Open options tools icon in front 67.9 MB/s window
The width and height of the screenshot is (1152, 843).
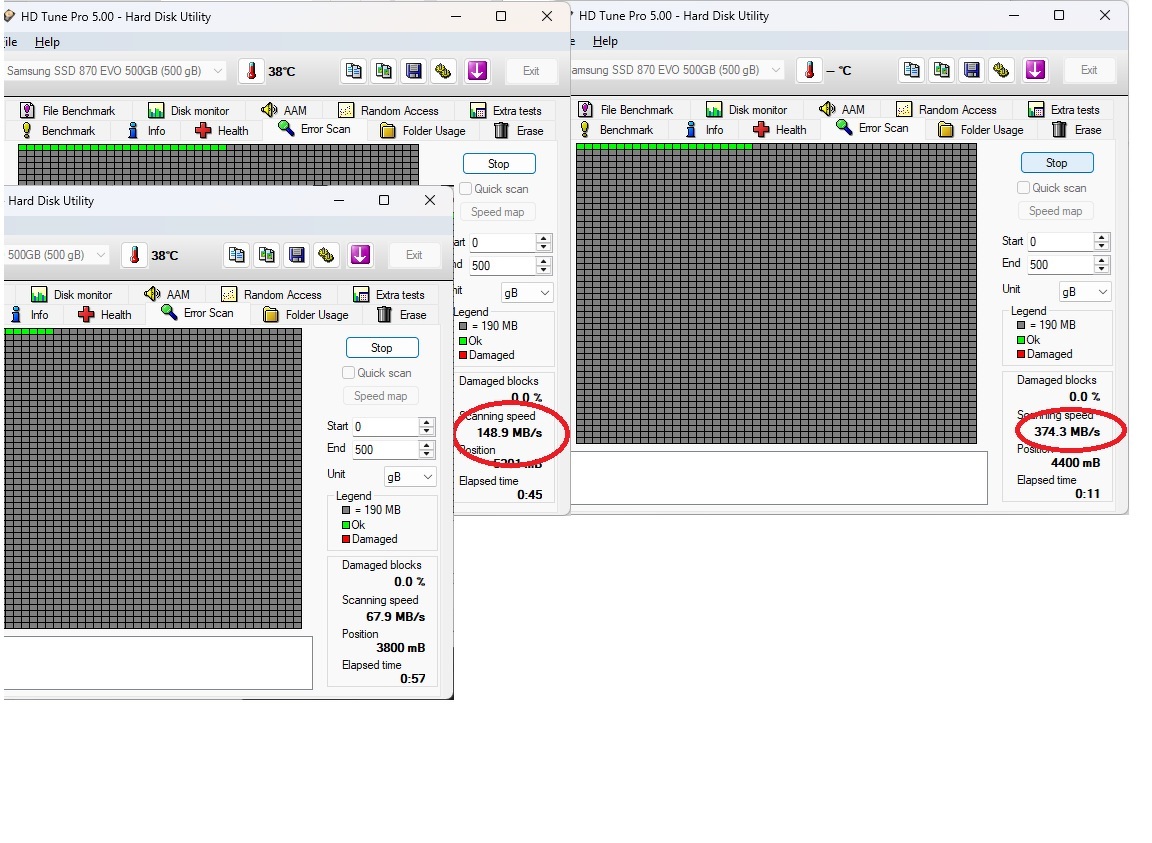click(x=326, y=254)
